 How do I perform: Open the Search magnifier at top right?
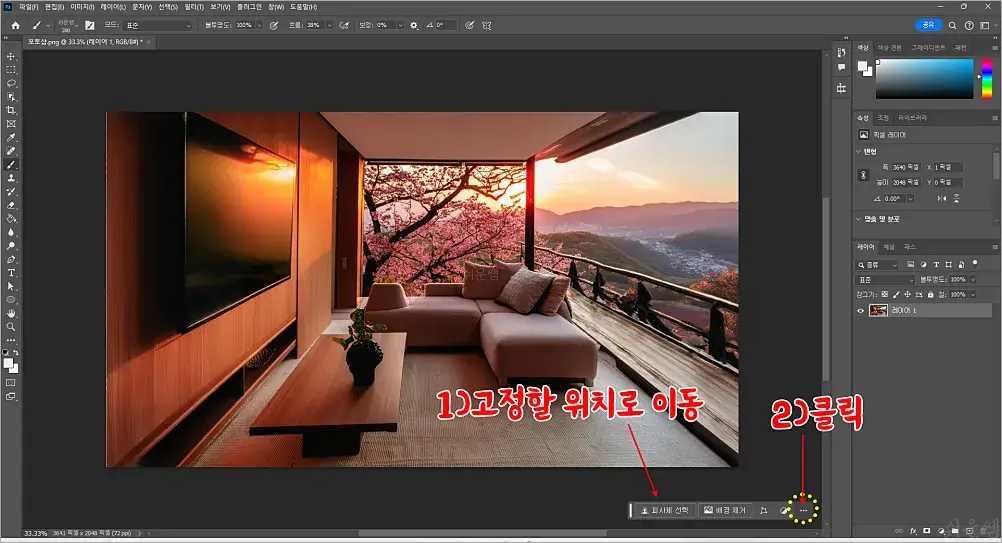[952, 26]
